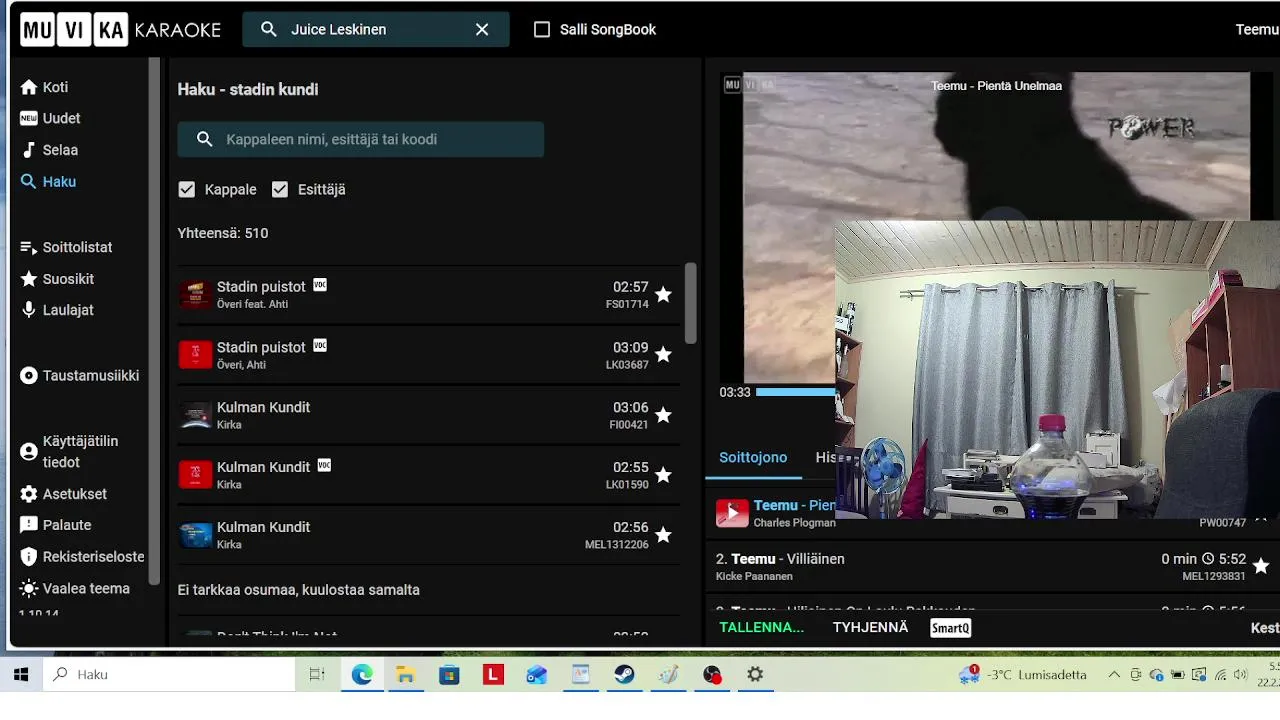Click the MUVIKA Karaoke logo
The image size is (1280, 720).
pos(121,29)
